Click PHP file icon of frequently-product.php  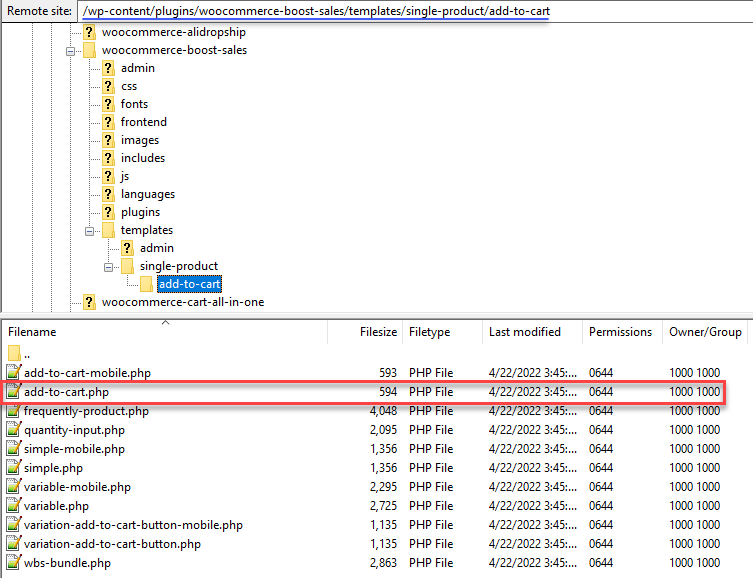tap(14, 410)
